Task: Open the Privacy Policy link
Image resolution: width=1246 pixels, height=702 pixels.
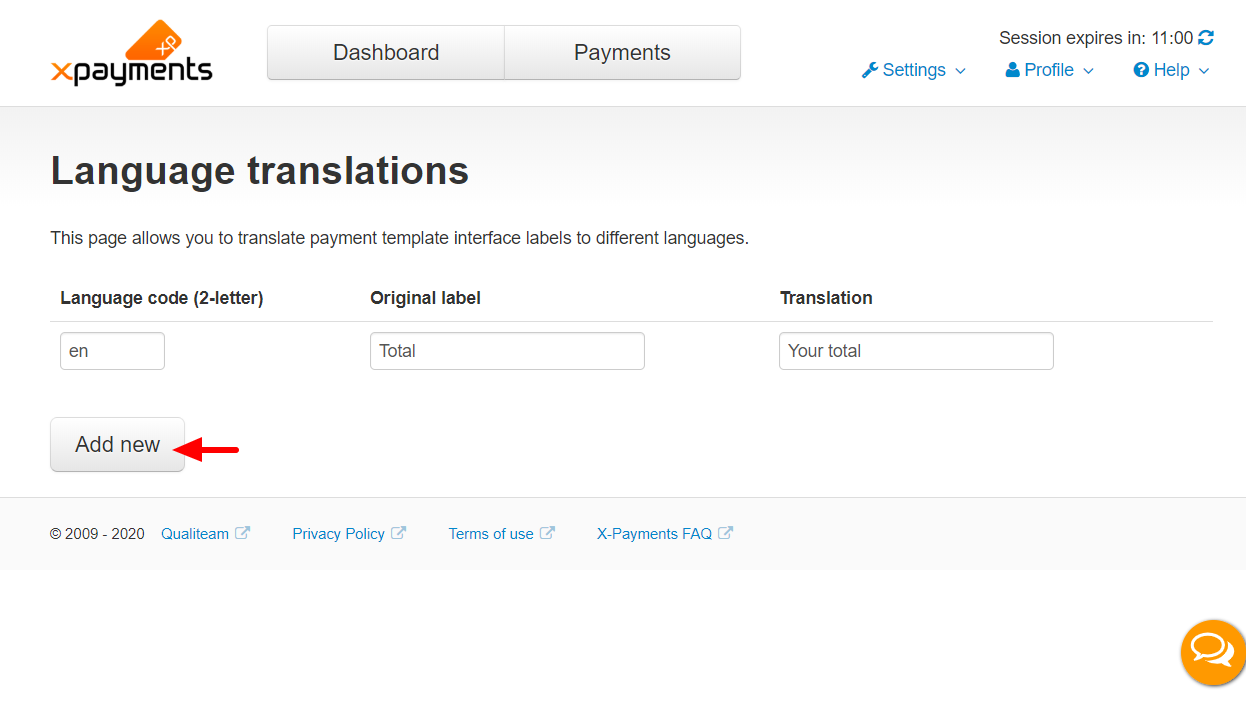Action: [x=338, y=534]
